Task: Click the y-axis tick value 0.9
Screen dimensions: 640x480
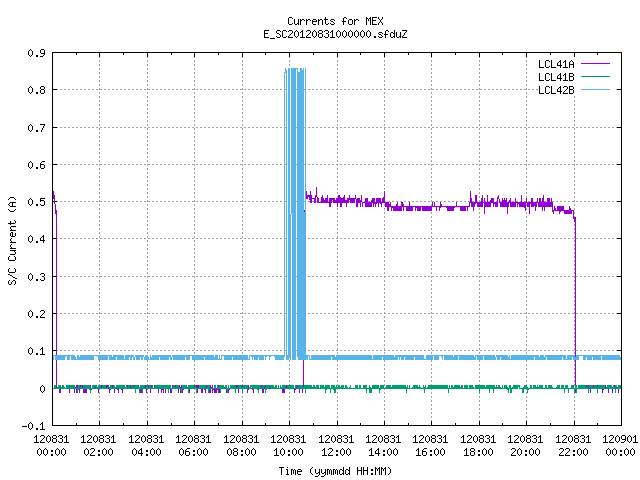Action: (x=36, y=53)
